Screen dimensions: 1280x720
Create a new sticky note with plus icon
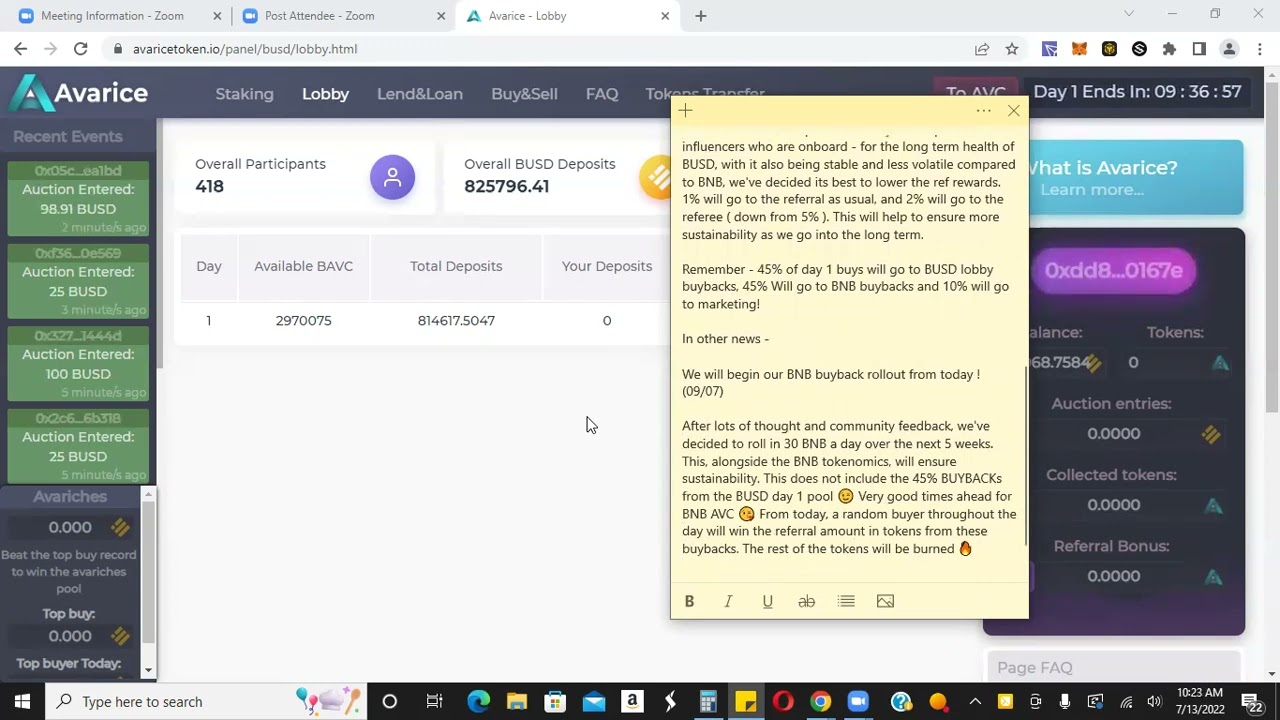(685, 111)
